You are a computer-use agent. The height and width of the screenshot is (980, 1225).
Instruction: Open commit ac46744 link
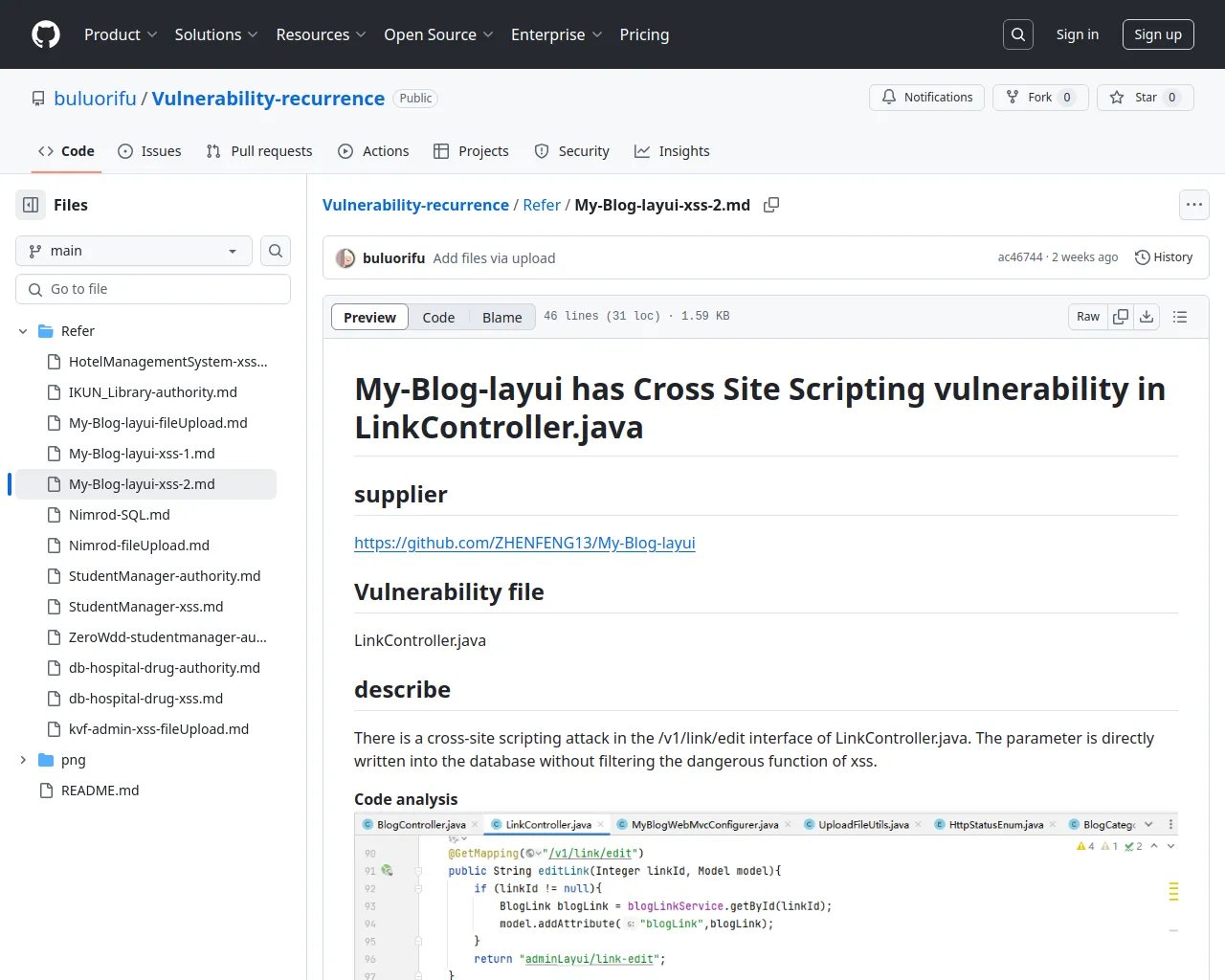point(1020,257)
